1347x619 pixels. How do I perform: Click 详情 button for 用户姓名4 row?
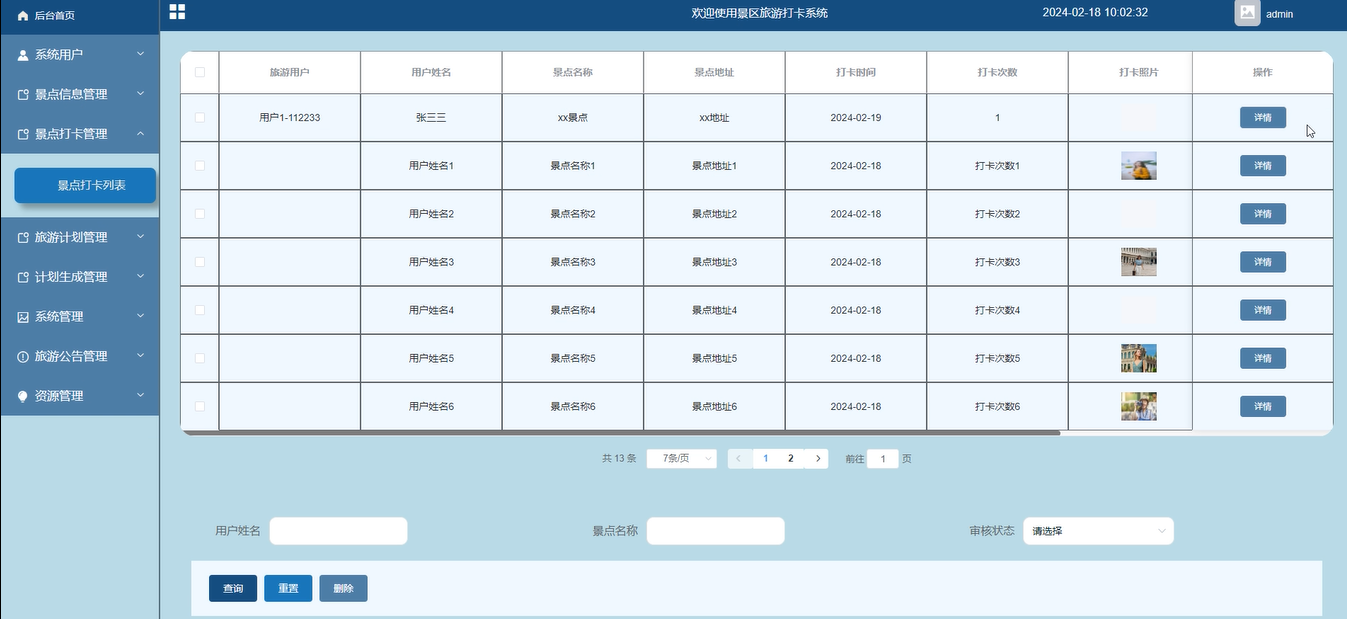[x=1263, y=310]
